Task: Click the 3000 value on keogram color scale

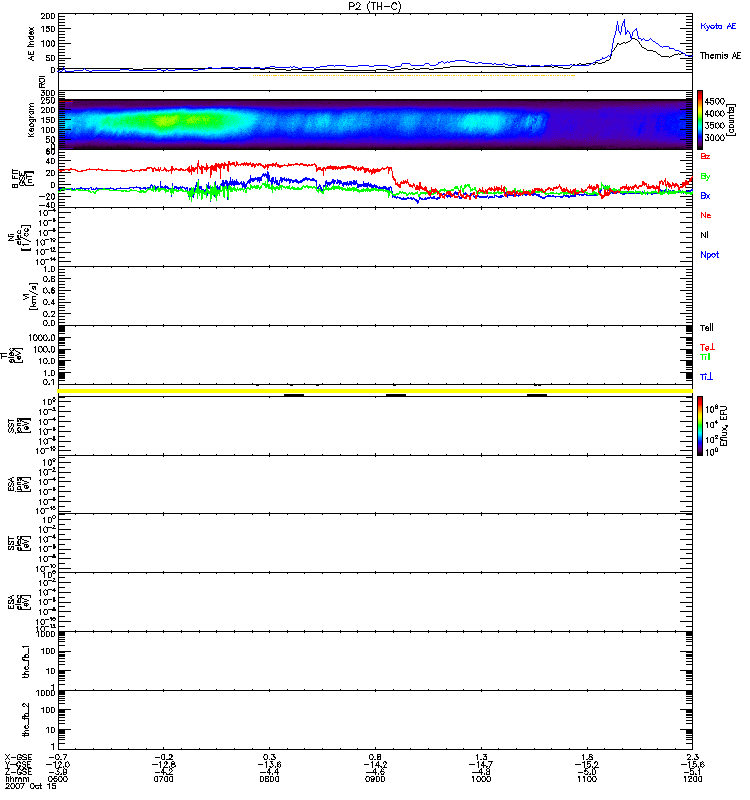Action: 714,138
